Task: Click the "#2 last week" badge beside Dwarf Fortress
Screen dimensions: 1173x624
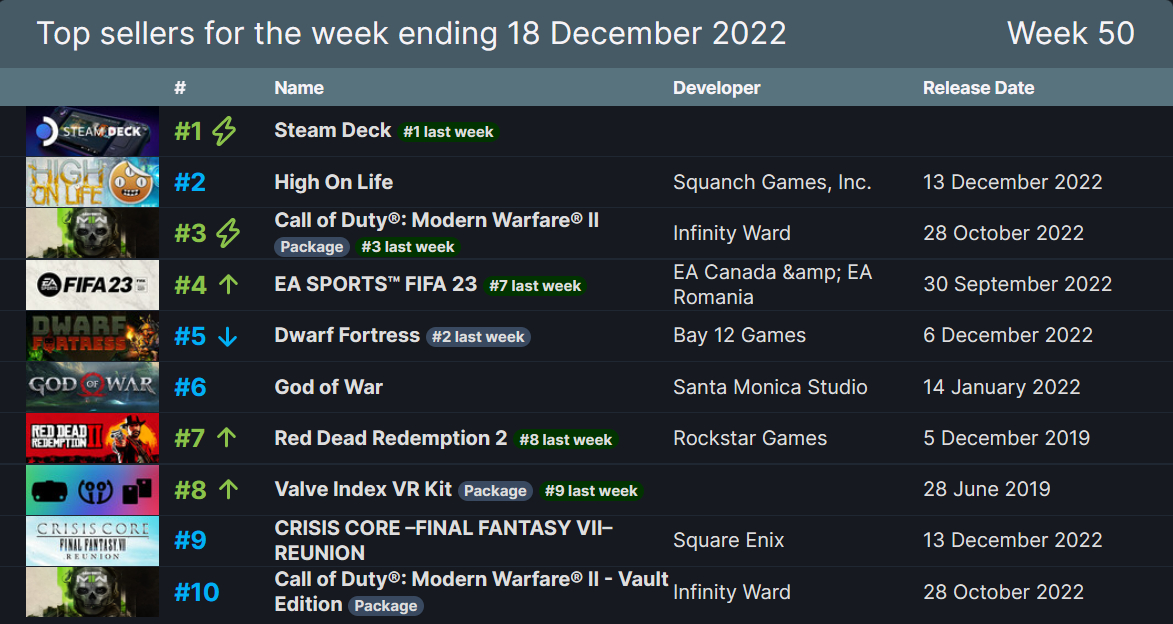Action: click(x=478, y=337)
